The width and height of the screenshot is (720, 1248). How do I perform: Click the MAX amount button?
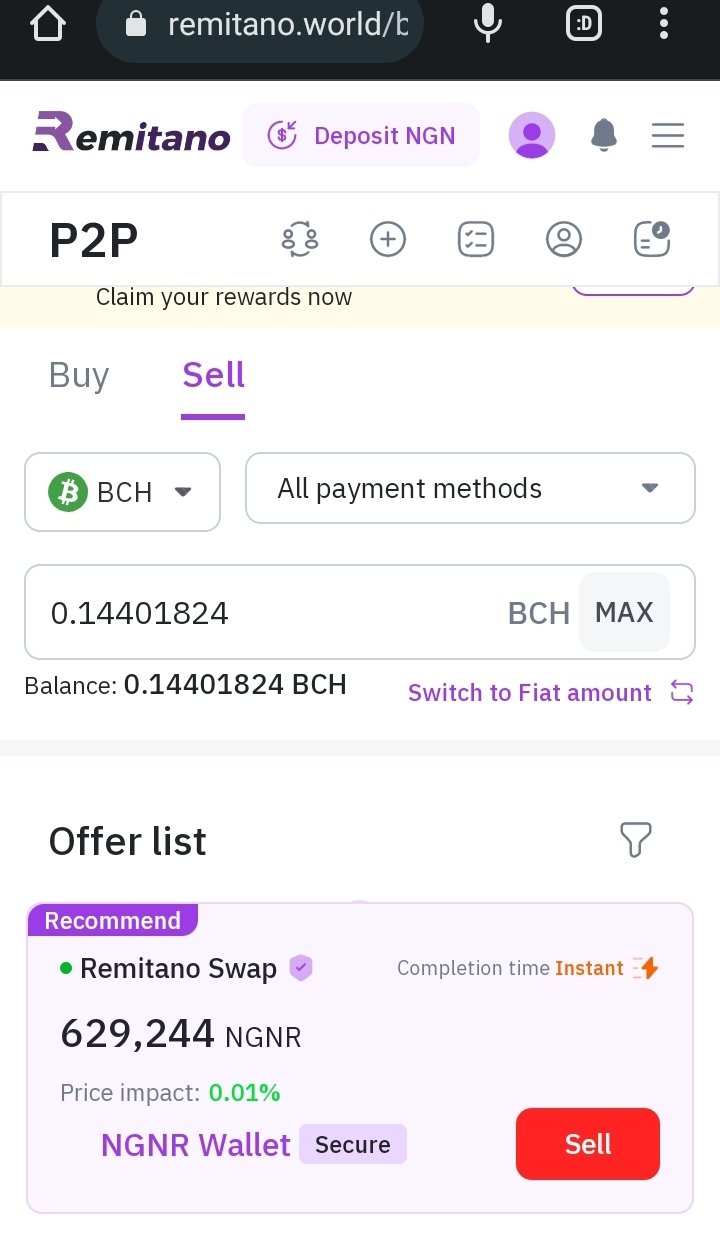click(624, 612)
